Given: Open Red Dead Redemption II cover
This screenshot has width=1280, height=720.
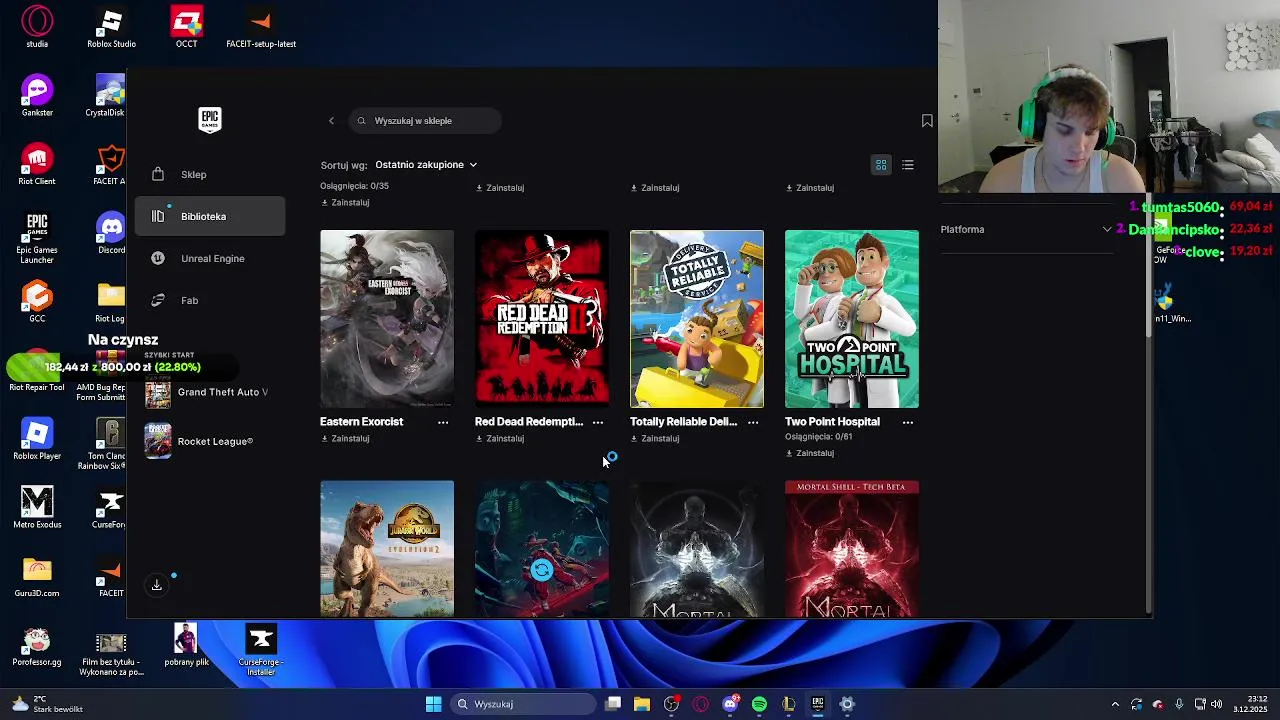Looking at the screenshot, I should tap(542, 319).
